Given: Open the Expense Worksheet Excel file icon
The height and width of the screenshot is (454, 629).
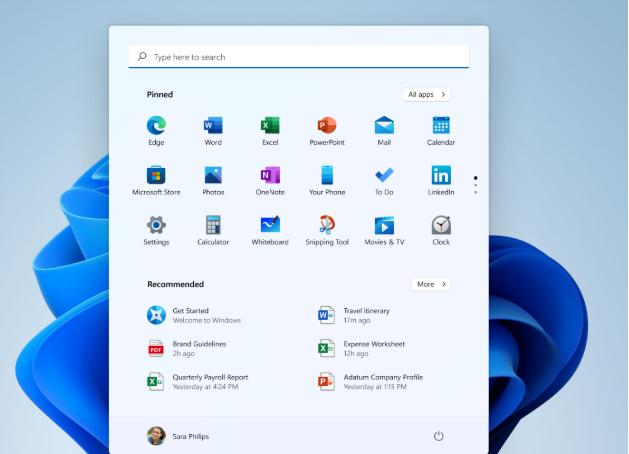Looking at the screenshot, I should 326,349.
